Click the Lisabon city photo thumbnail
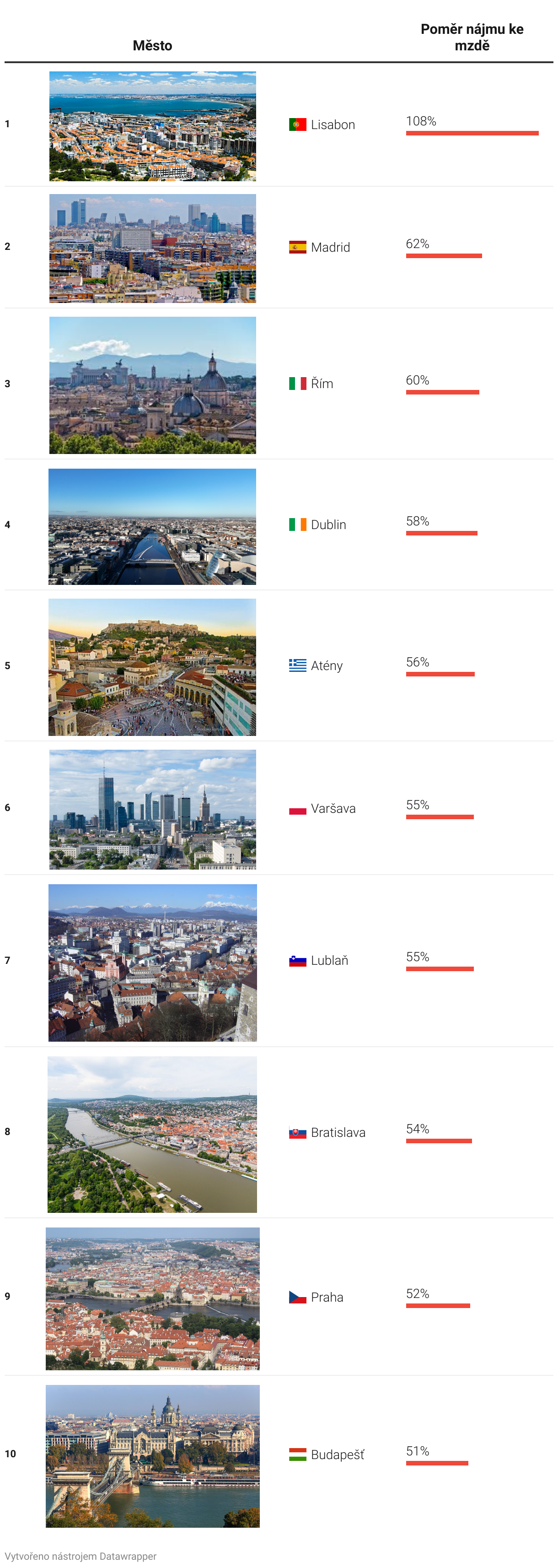The width and height of the screenshot is (558, 1568). (x=152, y=126)
